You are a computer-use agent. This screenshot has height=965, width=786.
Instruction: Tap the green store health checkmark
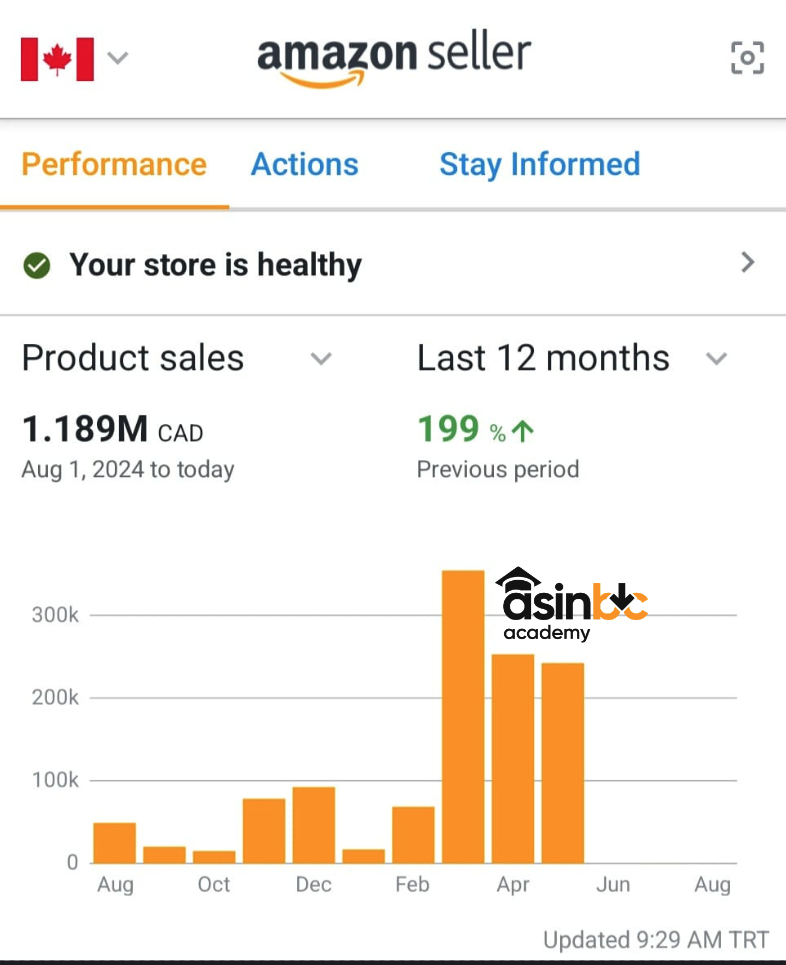37,265
